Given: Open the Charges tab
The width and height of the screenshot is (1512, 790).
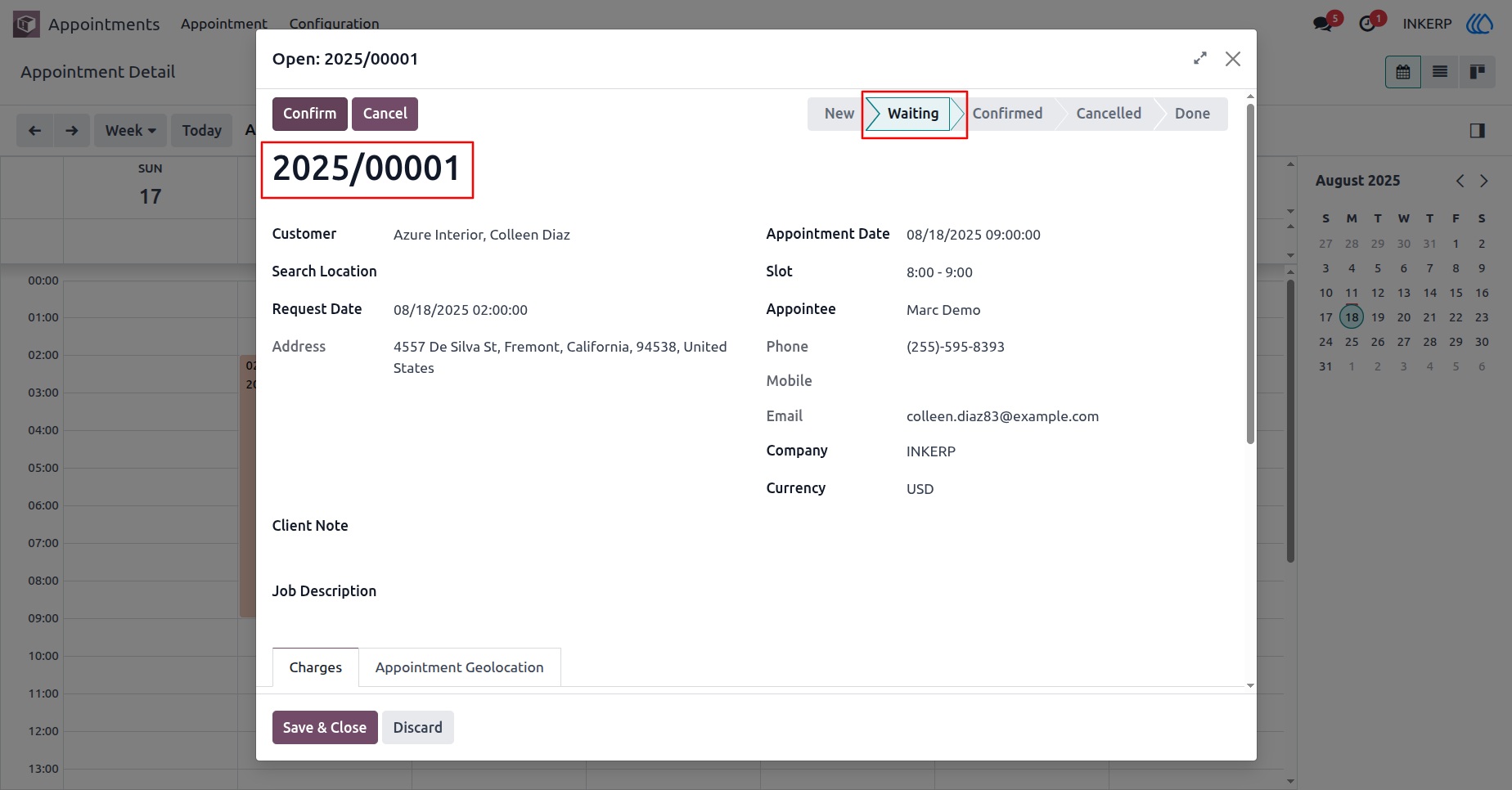Looking at the screenshot, I should pyautogui.click(x=315, y=667).
